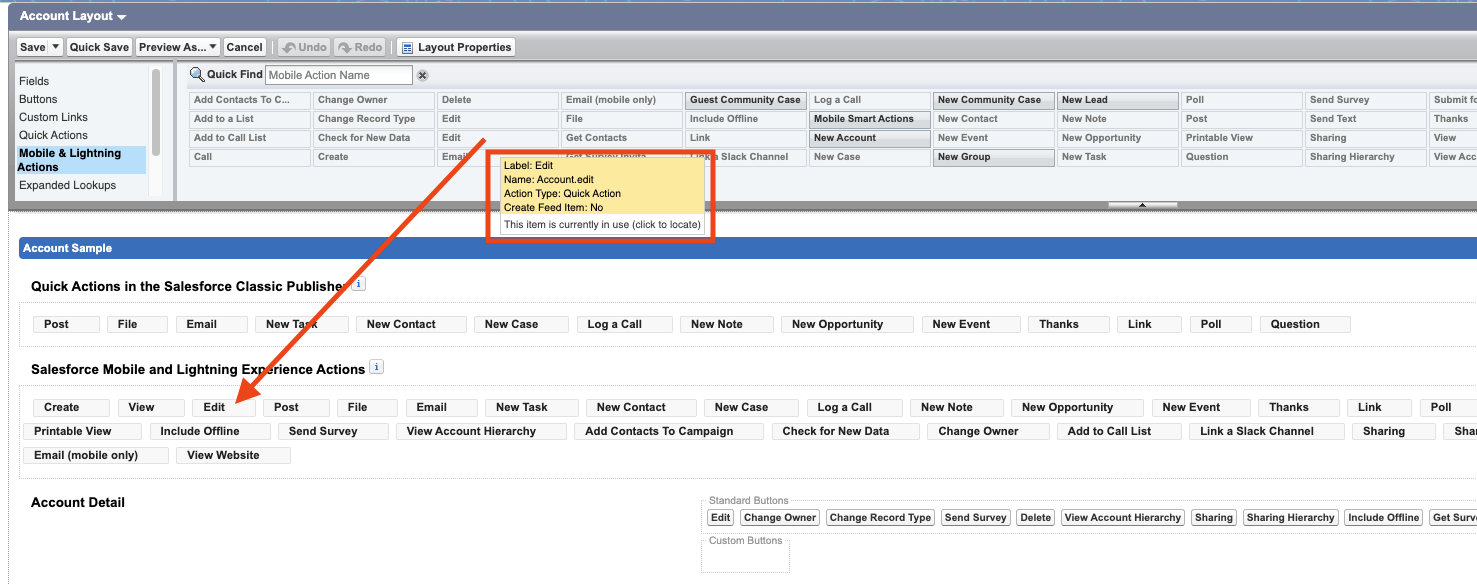Click info icon beside Classic Publisher heading

coord(359,285)
